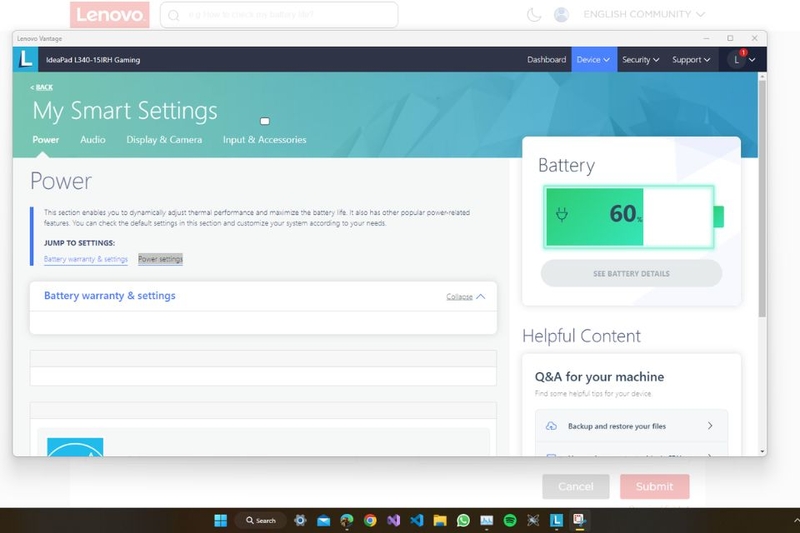Click the scrollbar down arrow in Vantage
The image size is (800, 533).
click(x=762, y=451)
